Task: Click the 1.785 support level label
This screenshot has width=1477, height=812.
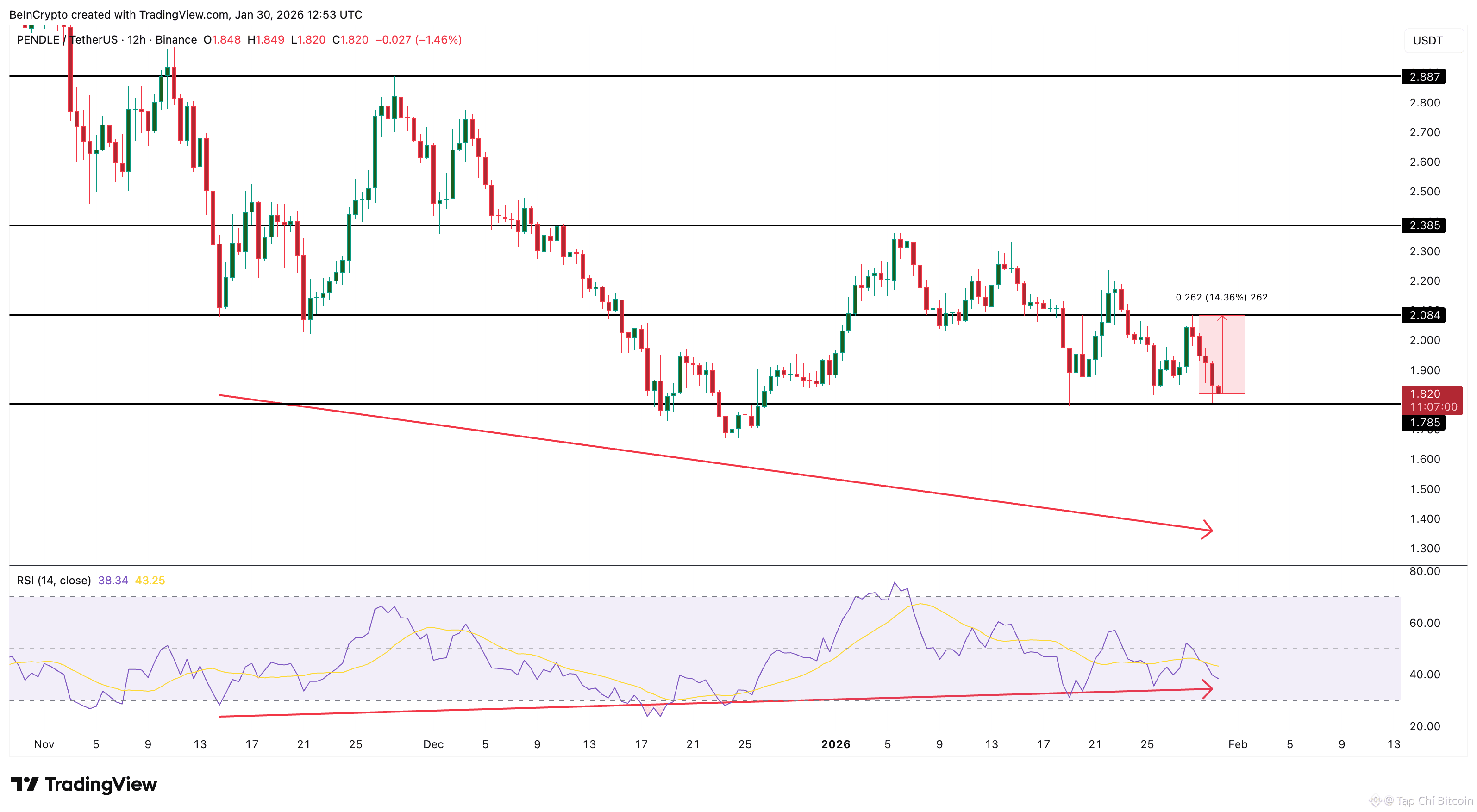Action: pos(1424,423)
